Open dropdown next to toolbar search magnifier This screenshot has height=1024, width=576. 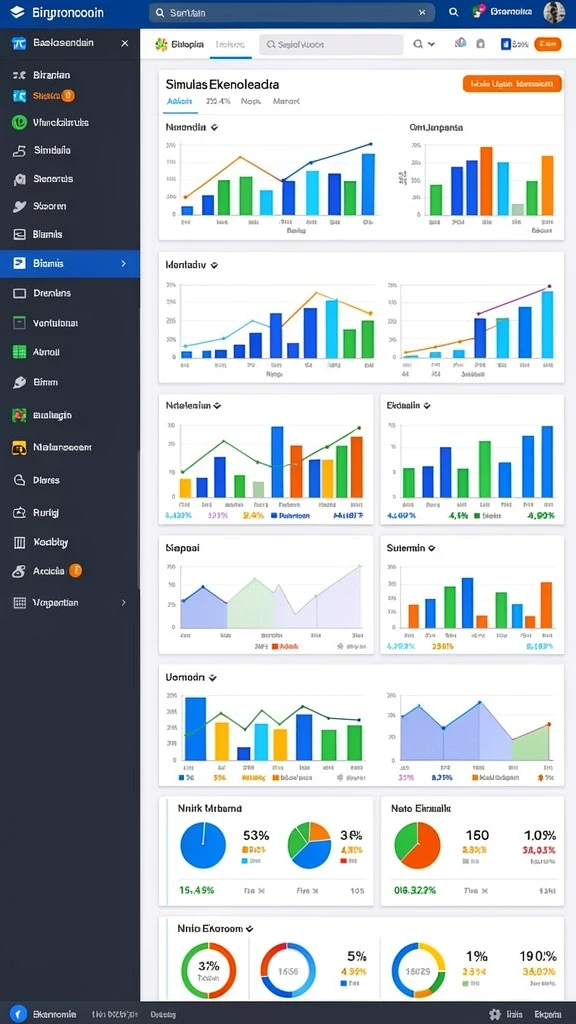(431, 44)
